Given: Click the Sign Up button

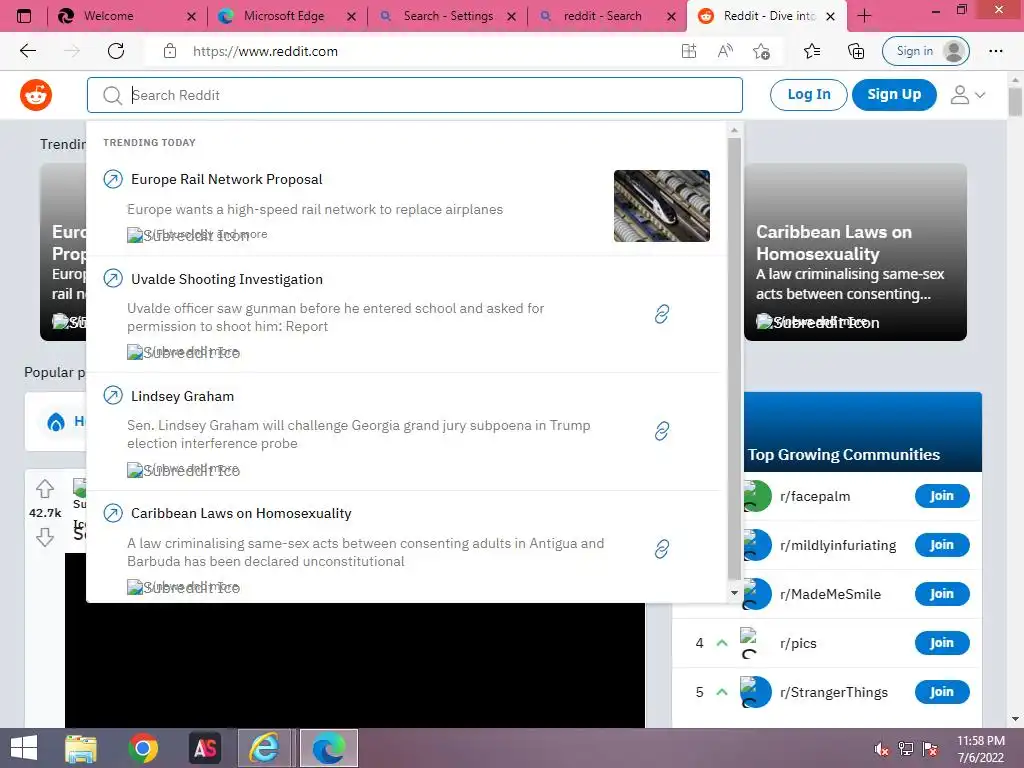Looking at the screenshot, I should click(x=894, y=95).
